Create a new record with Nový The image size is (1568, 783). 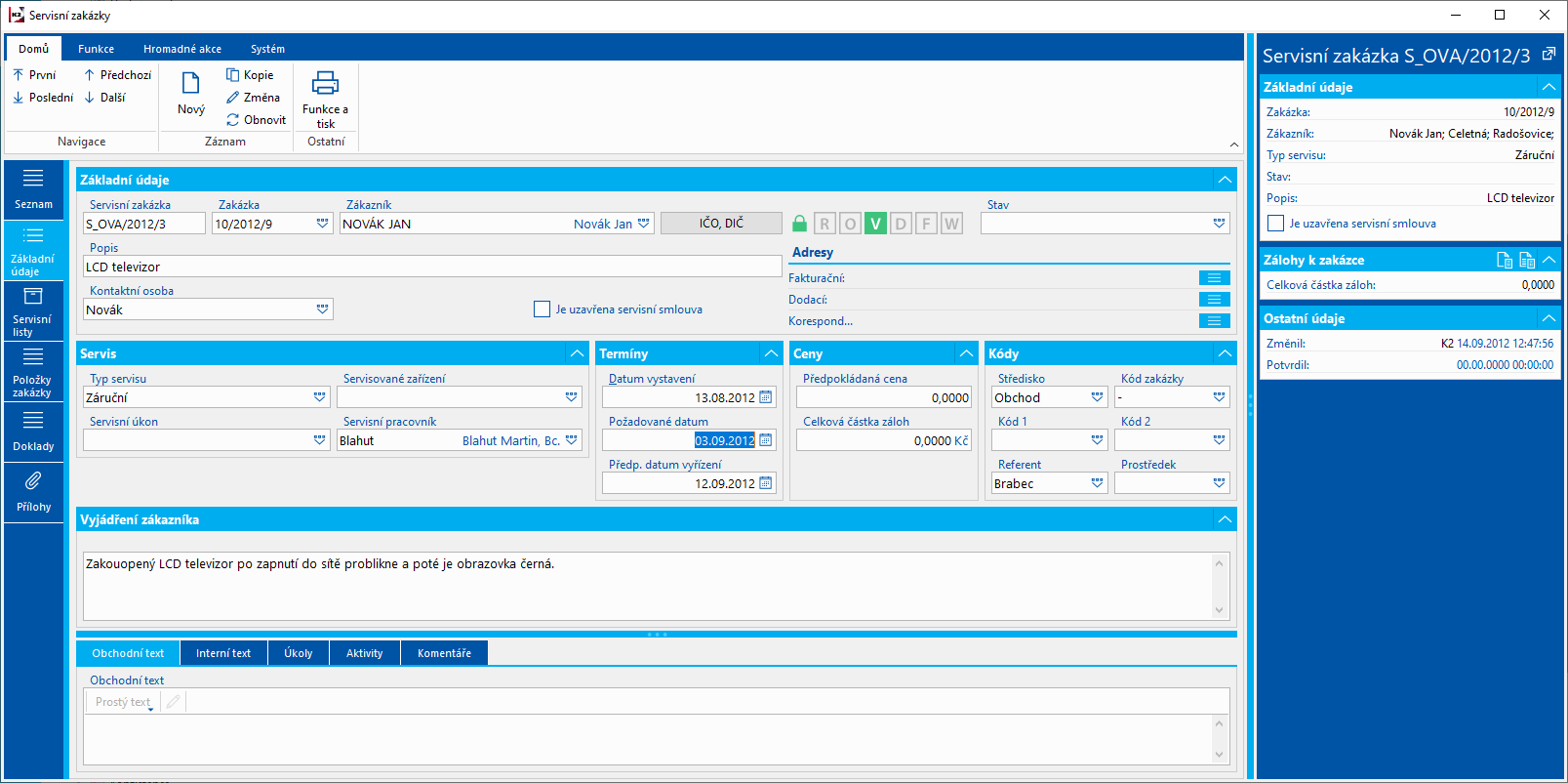[191, 94]
